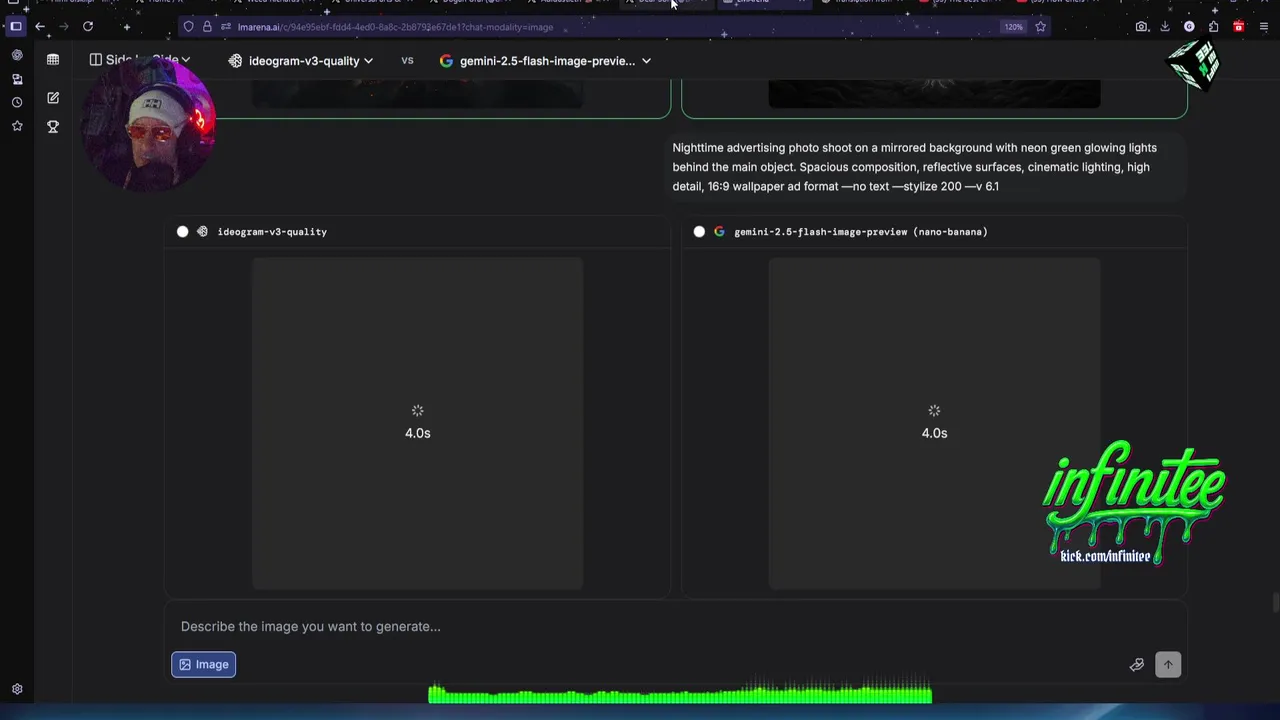Click the previous gemini result image above

click(934, 96)
